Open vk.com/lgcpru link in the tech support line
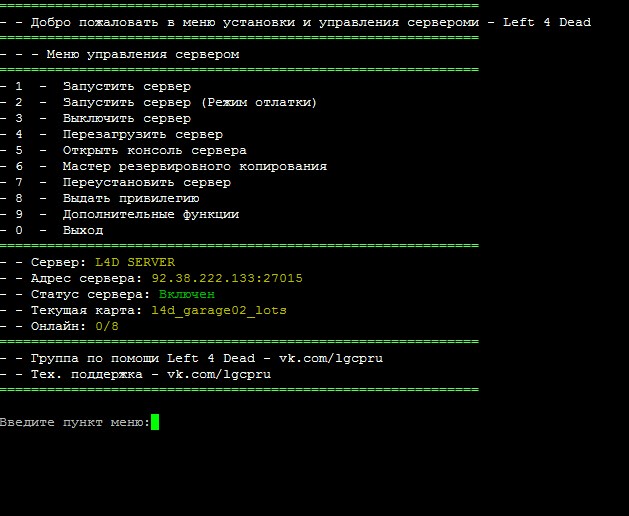 (218, 374)
